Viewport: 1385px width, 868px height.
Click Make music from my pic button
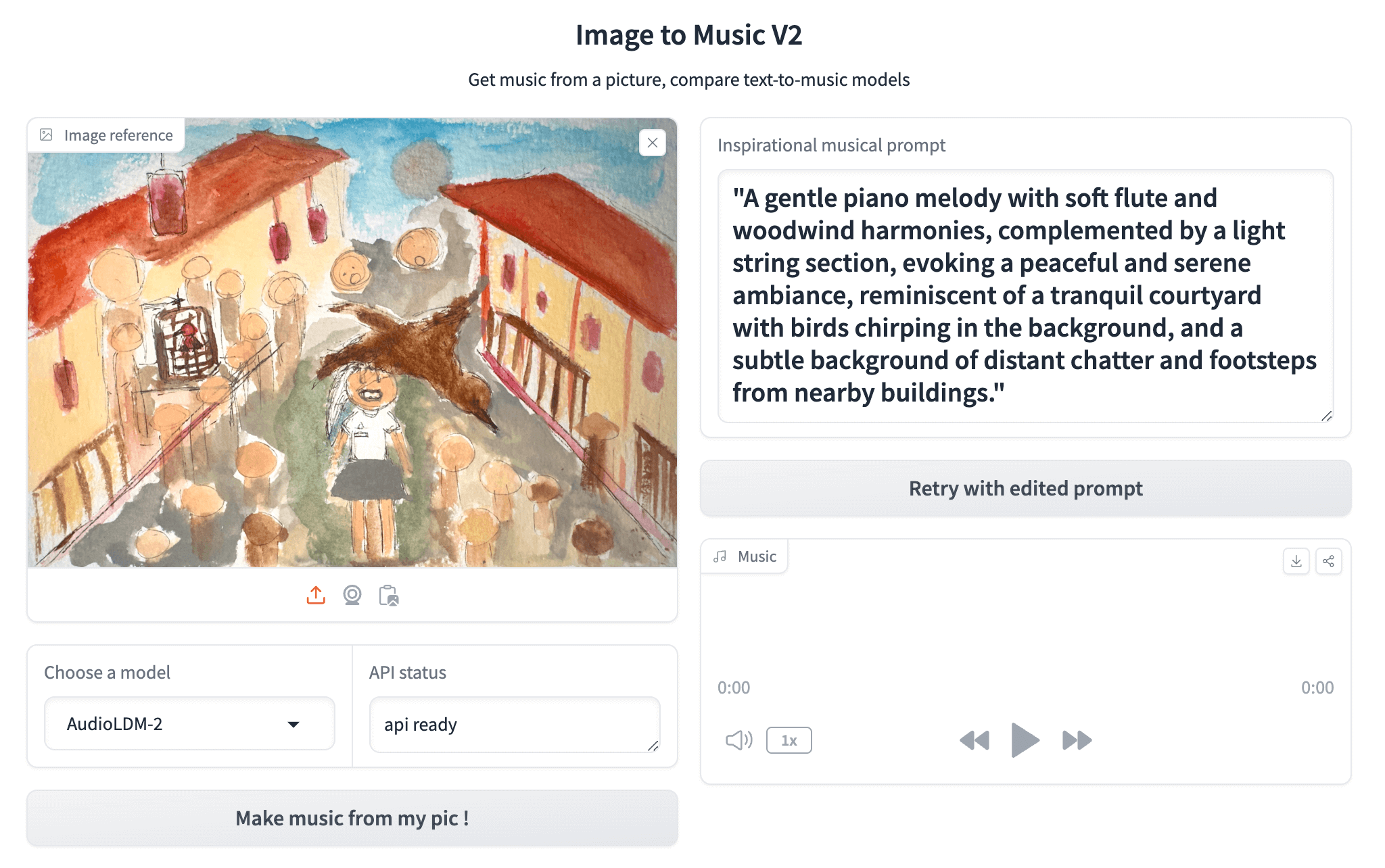click(x=352, y=818)
